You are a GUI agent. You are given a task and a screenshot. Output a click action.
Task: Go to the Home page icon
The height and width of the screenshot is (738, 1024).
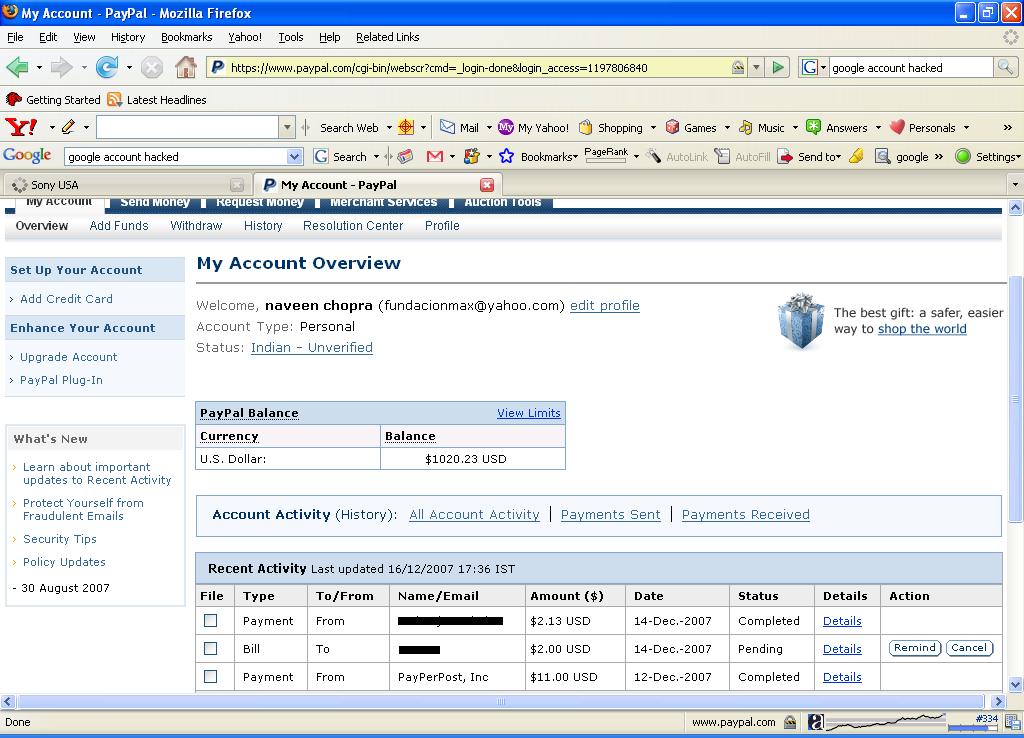pos(185,67)
